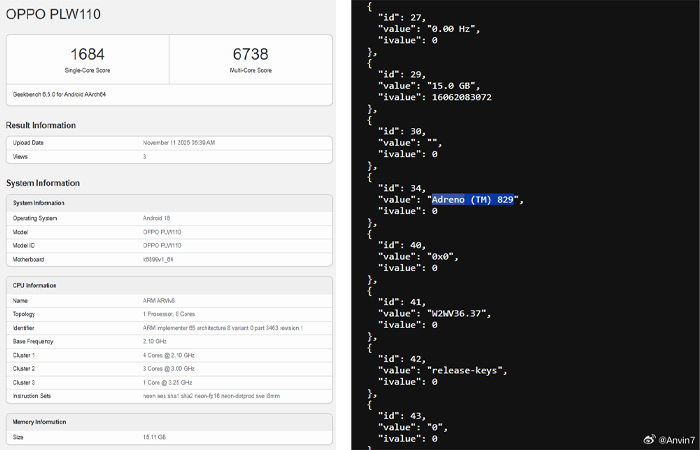Click the ARM ARMv8 name value
The height and width of the screenshot is (450, 700).
click(x=161, y=299)
